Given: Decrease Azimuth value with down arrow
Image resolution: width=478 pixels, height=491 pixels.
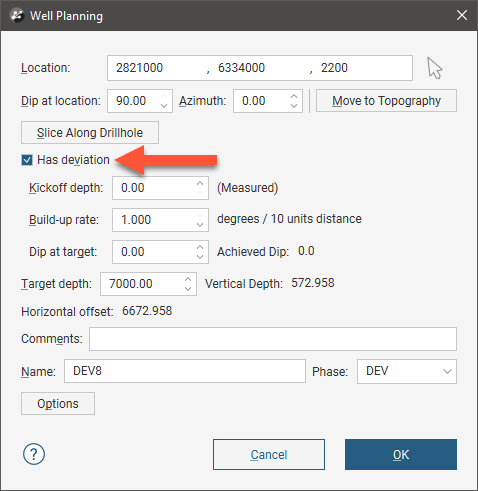Looking at the screenshot, I should (x=294, y=105).
